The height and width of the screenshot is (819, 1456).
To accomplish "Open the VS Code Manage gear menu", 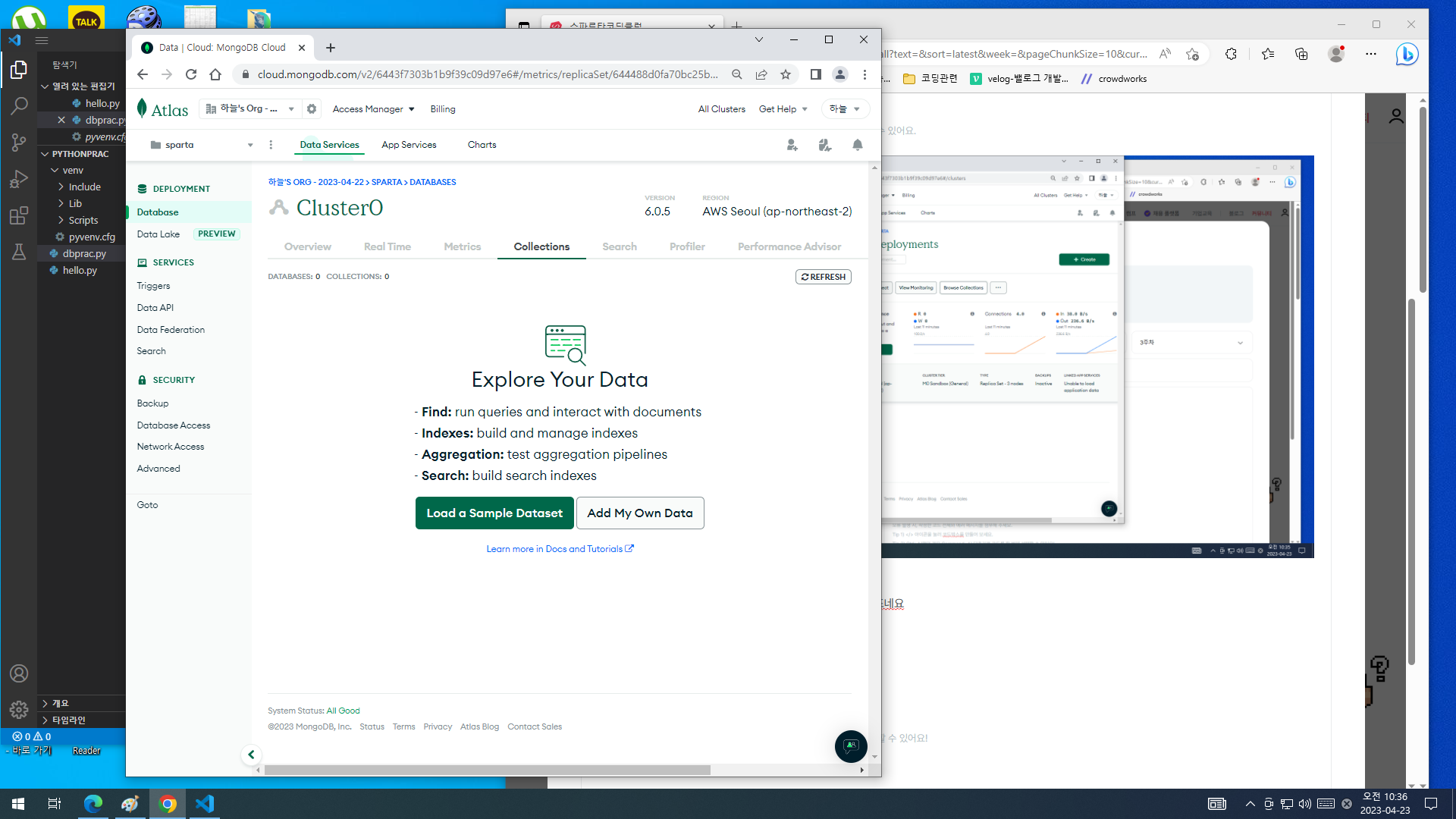I will pos(19,710).
